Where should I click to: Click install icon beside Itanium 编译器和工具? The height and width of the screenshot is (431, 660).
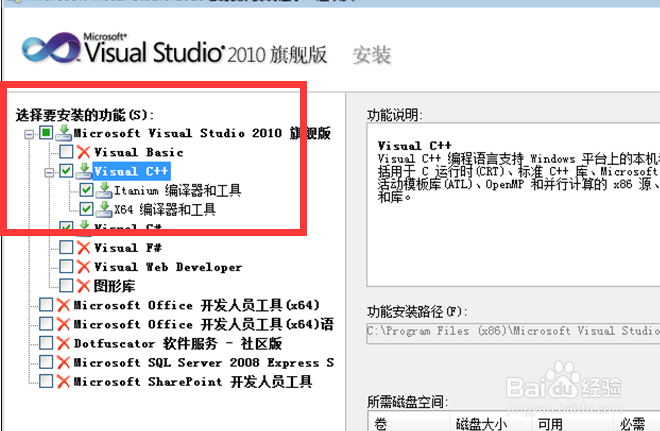click(x=104, y=190)
